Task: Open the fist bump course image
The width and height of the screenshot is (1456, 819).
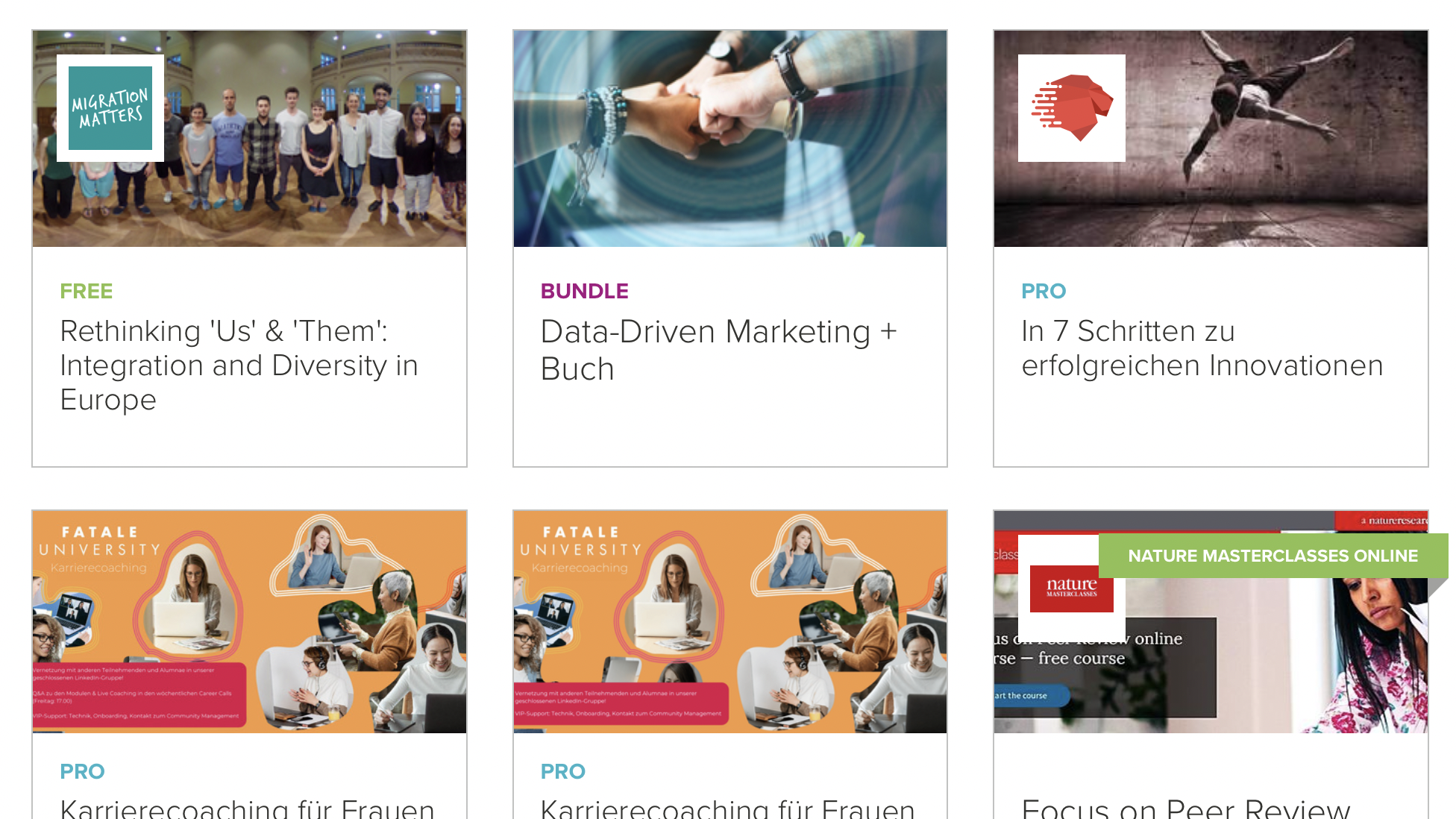Action: [729, 139]
